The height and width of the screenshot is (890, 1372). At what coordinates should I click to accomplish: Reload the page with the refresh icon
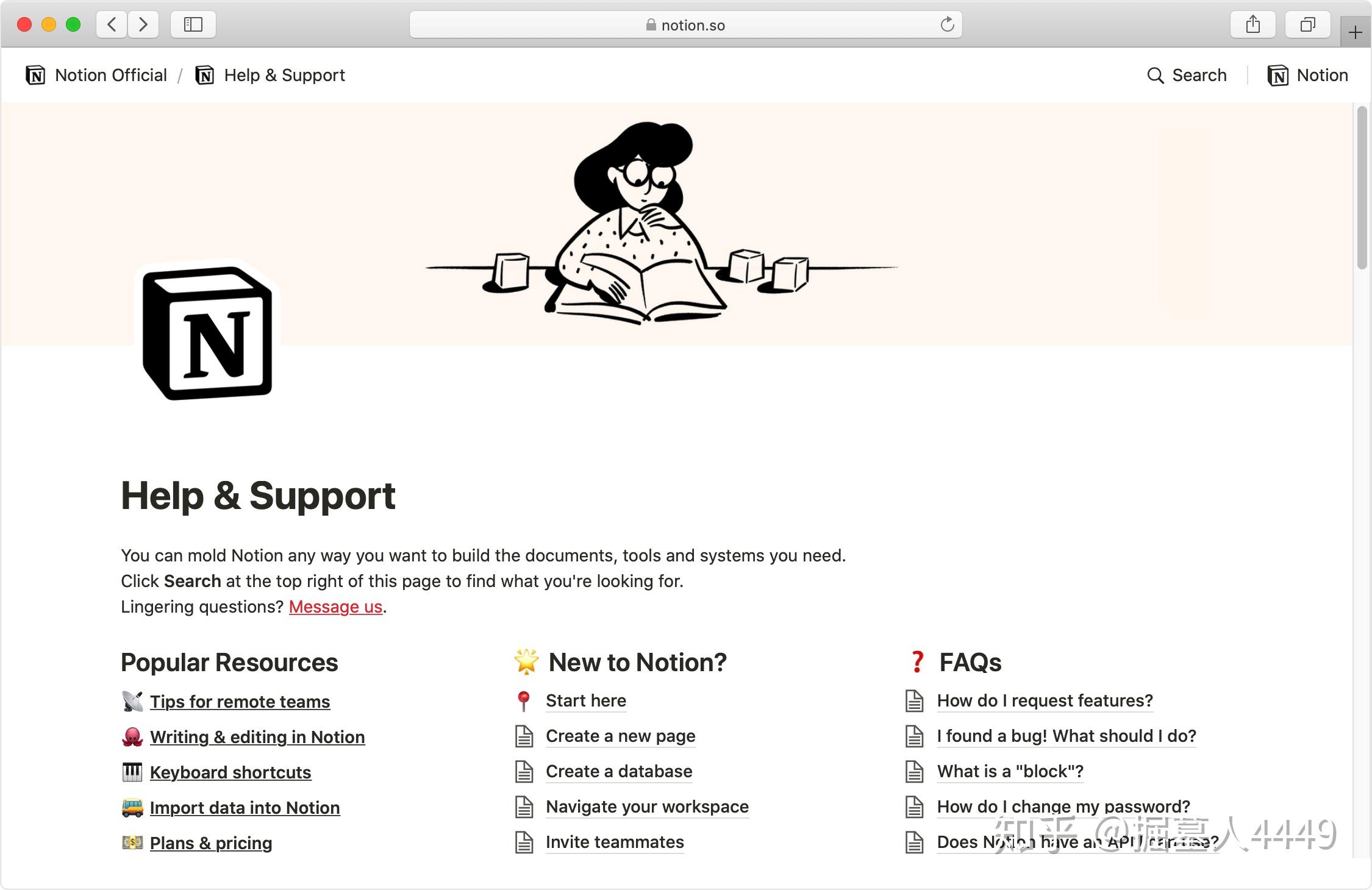pyautogui.click(x=947, y=24)
